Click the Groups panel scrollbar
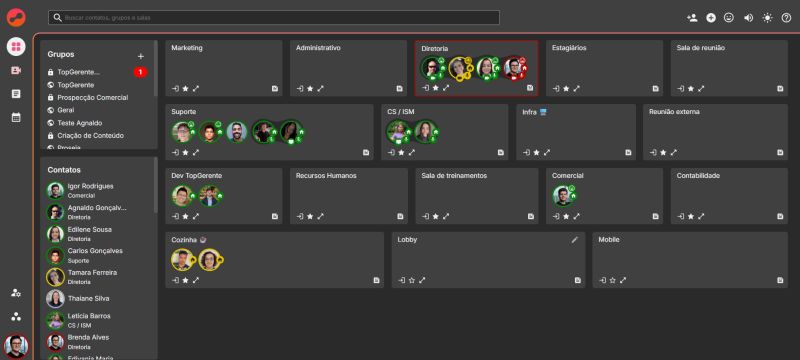The width and height of the screenshot is (800, 360). (156, 69)
